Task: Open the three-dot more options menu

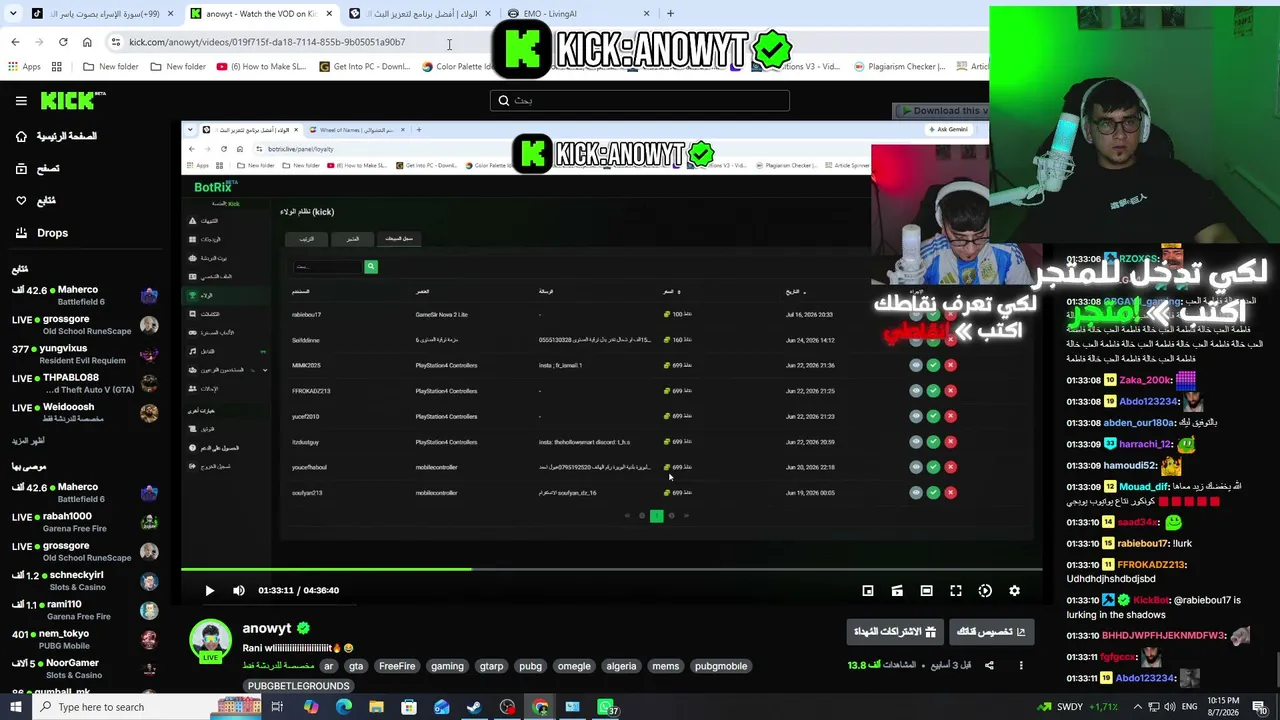Action: 1021,665
